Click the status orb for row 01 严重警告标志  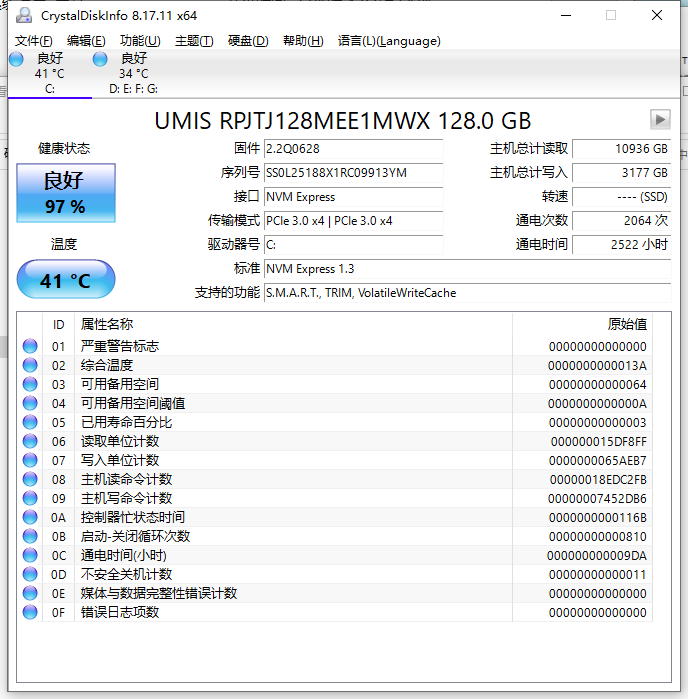[x=30, y=346]
